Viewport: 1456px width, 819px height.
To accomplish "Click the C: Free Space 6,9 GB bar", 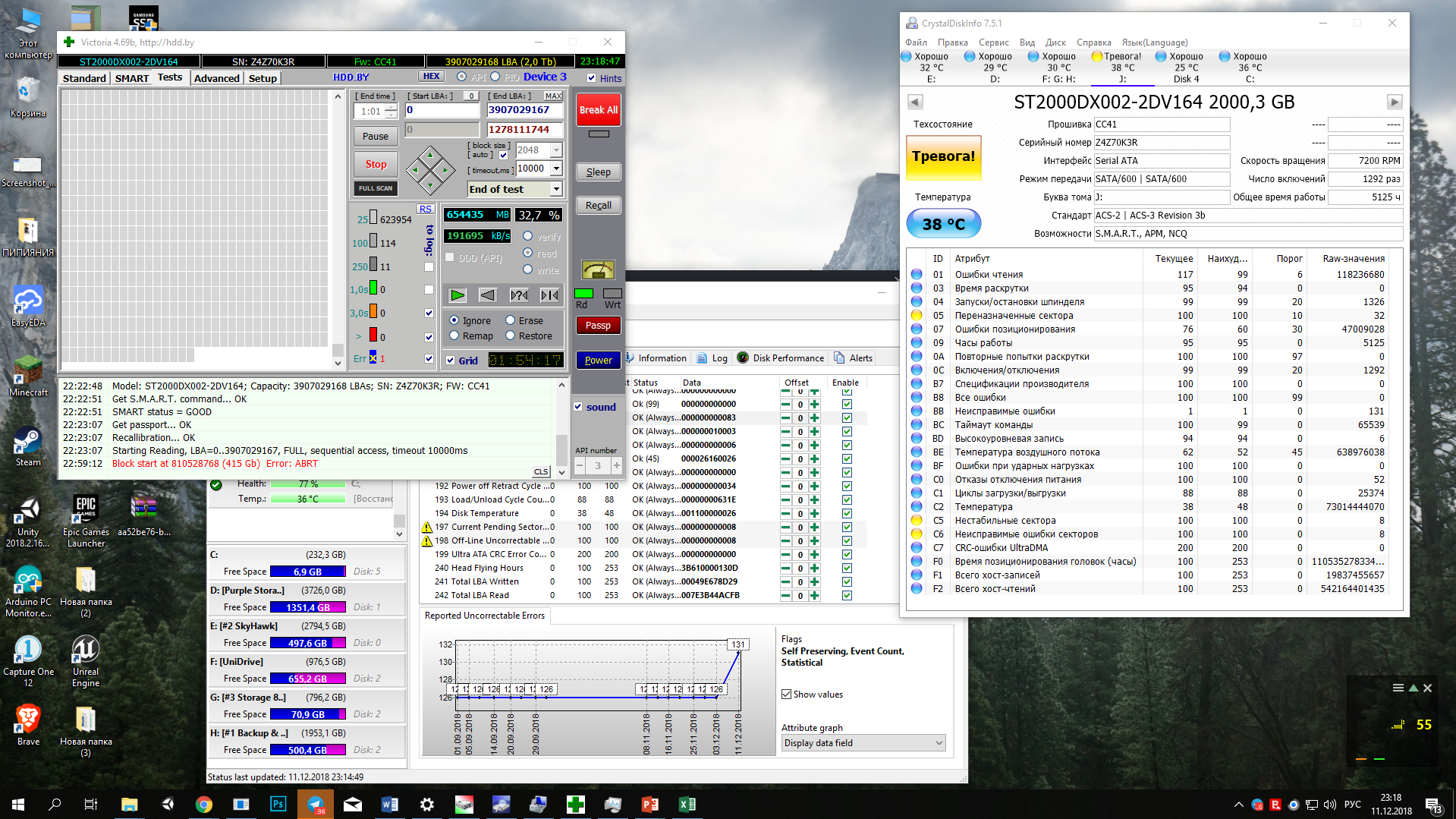I will (x=308, y=572).
